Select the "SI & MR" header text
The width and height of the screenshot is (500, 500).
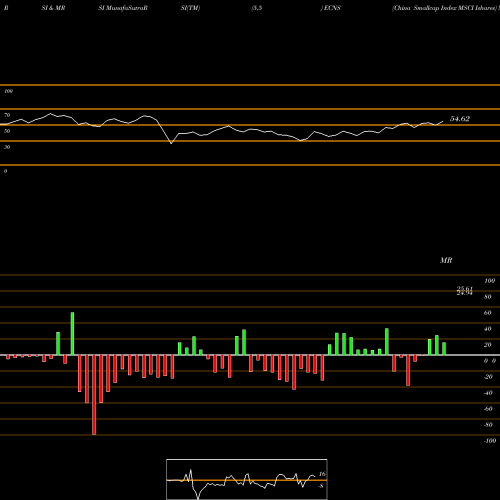pyautogui.click(x=53, y=8)
